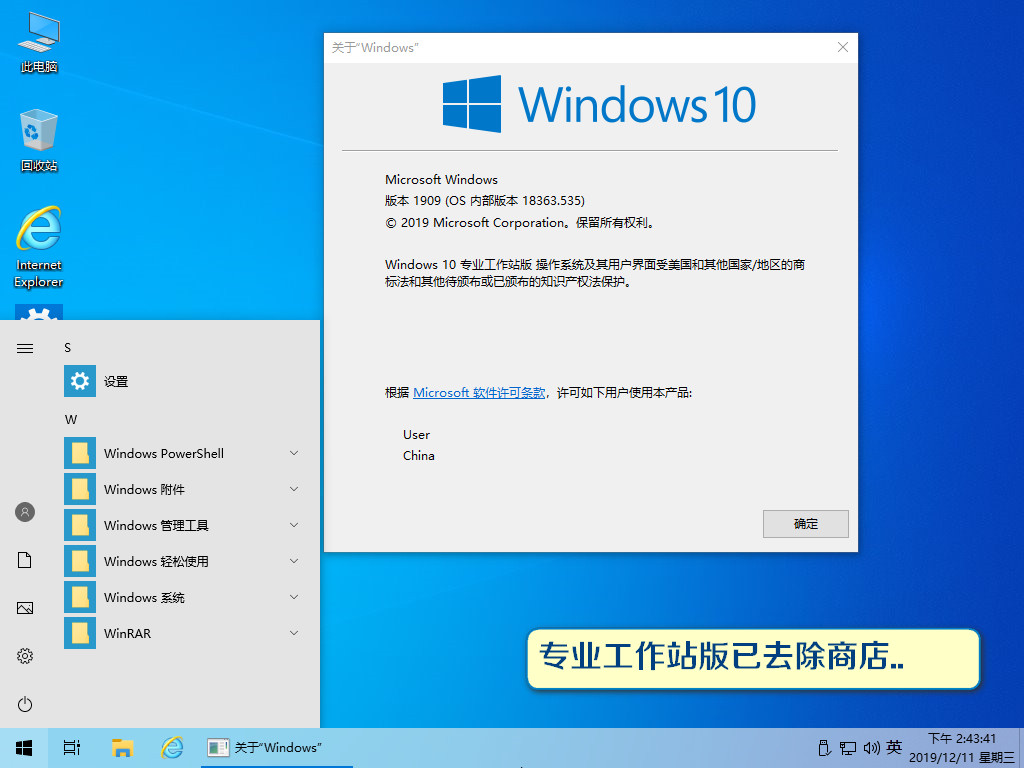The height and width of the screenshot is (768, 1024).
Task: Click the 2019 Microsoft Corporation copyright line
Action: [x=520, y=223]
